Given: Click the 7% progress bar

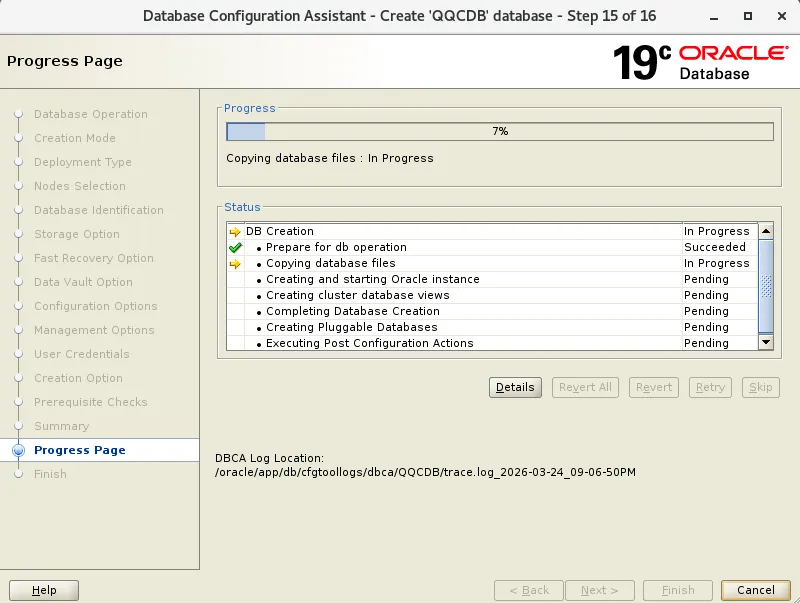Looking at the screenshot, I should (500, 131).
